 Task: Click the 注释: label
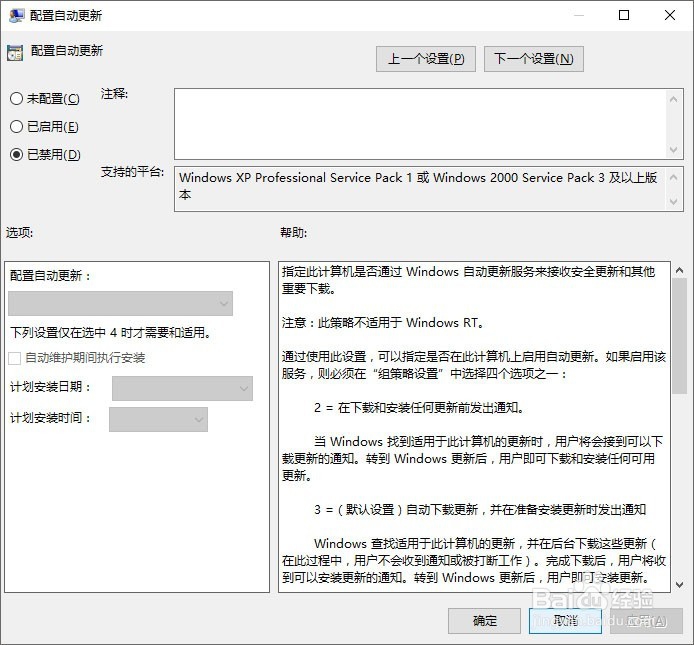click(114, 94)
